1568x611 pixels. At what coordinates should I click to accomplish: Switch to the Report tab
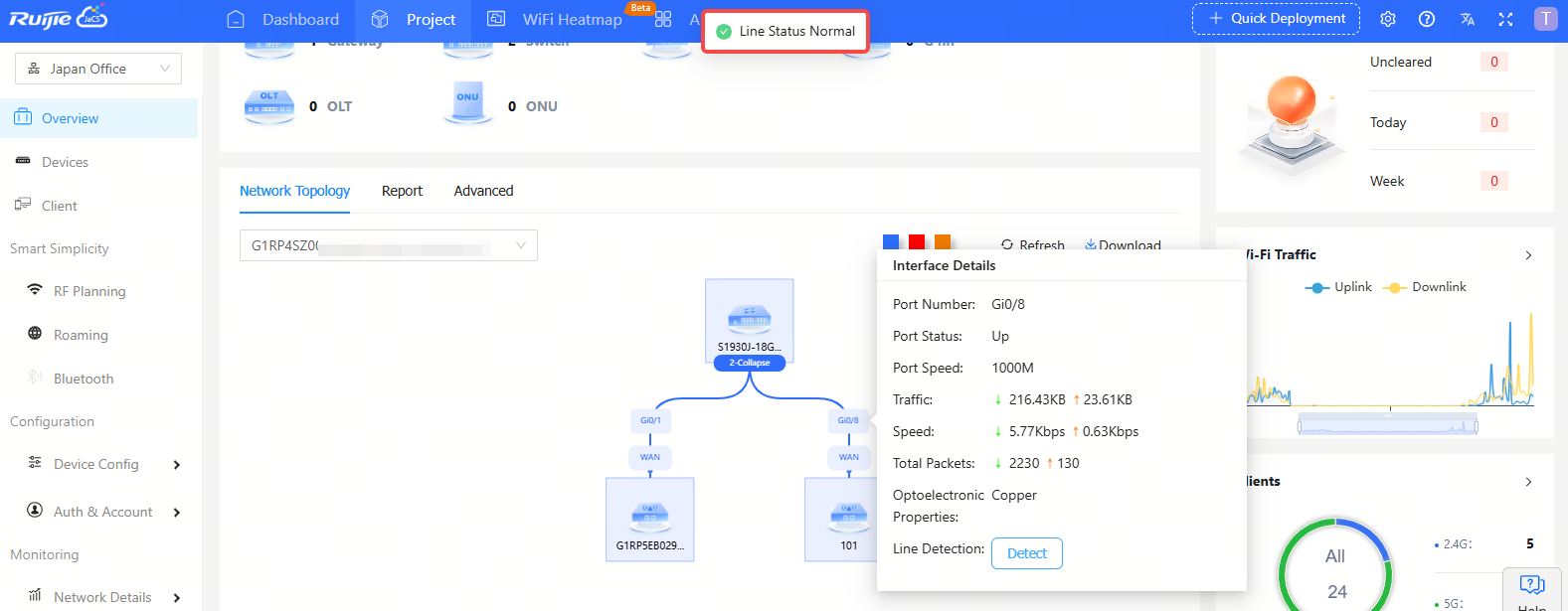click(x=402, y=191)
